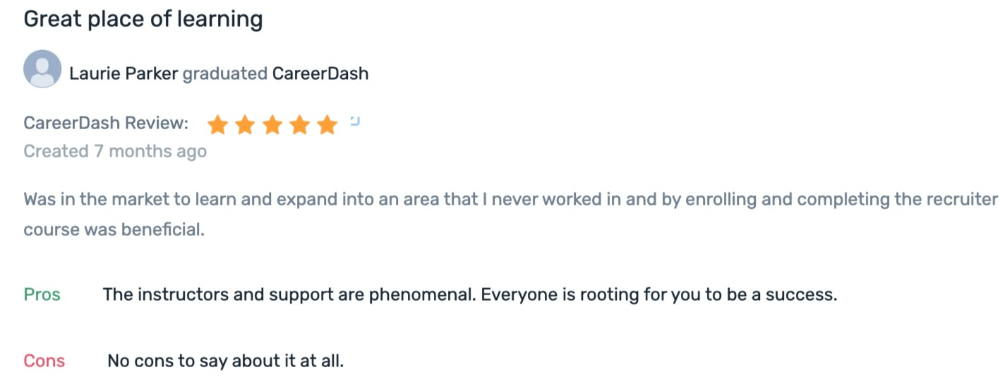This screenshot has height=389, width=1000.
Task: Click the review title Great place of learning
Action: [143, 20]
